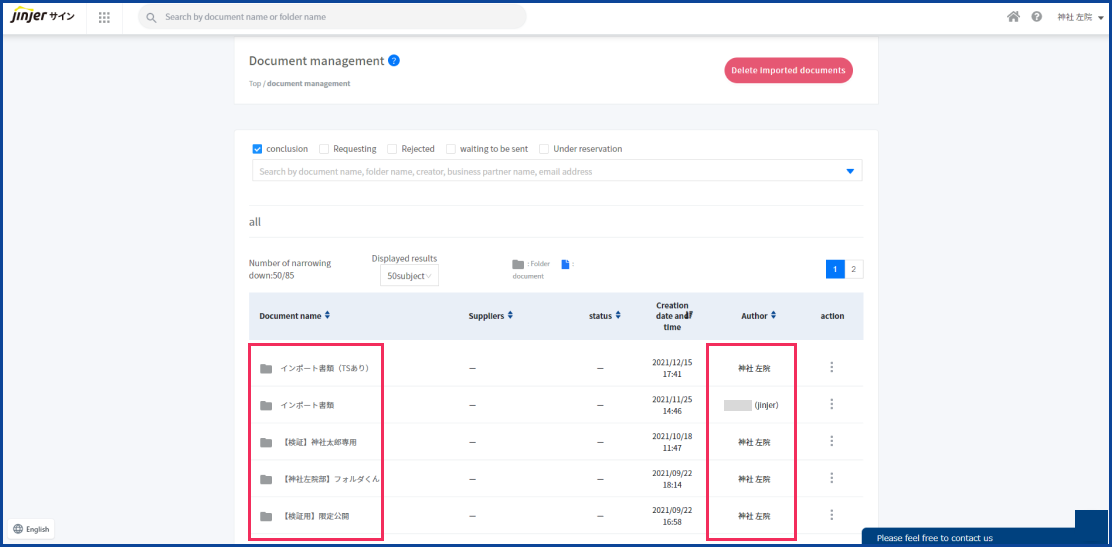Sort by Document name column arrows

pos(327,315)
